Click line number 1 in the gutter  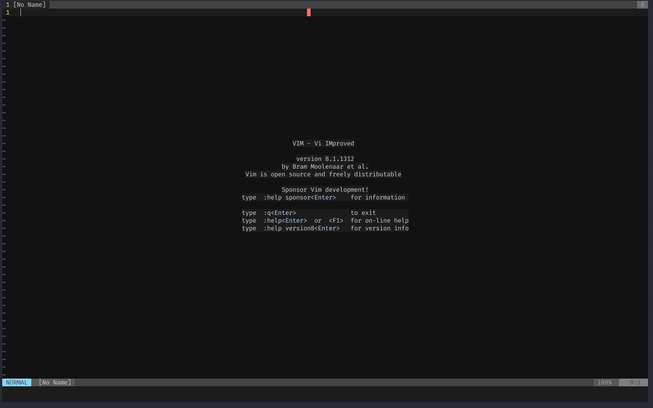[7, 12]
